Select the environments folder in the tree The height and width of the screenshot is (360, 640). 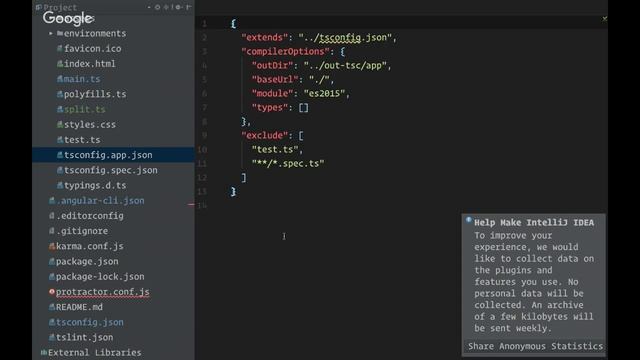(x=91, y=33)
